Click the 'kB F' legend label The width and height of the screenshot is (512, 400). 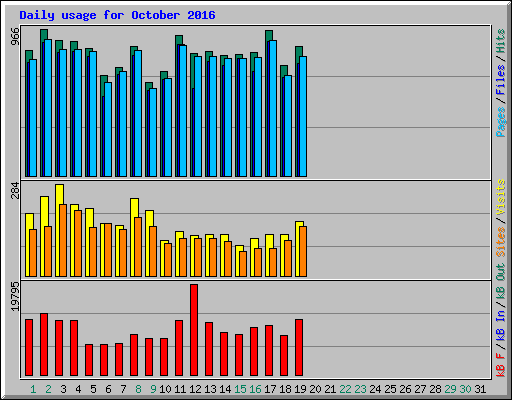501,365
